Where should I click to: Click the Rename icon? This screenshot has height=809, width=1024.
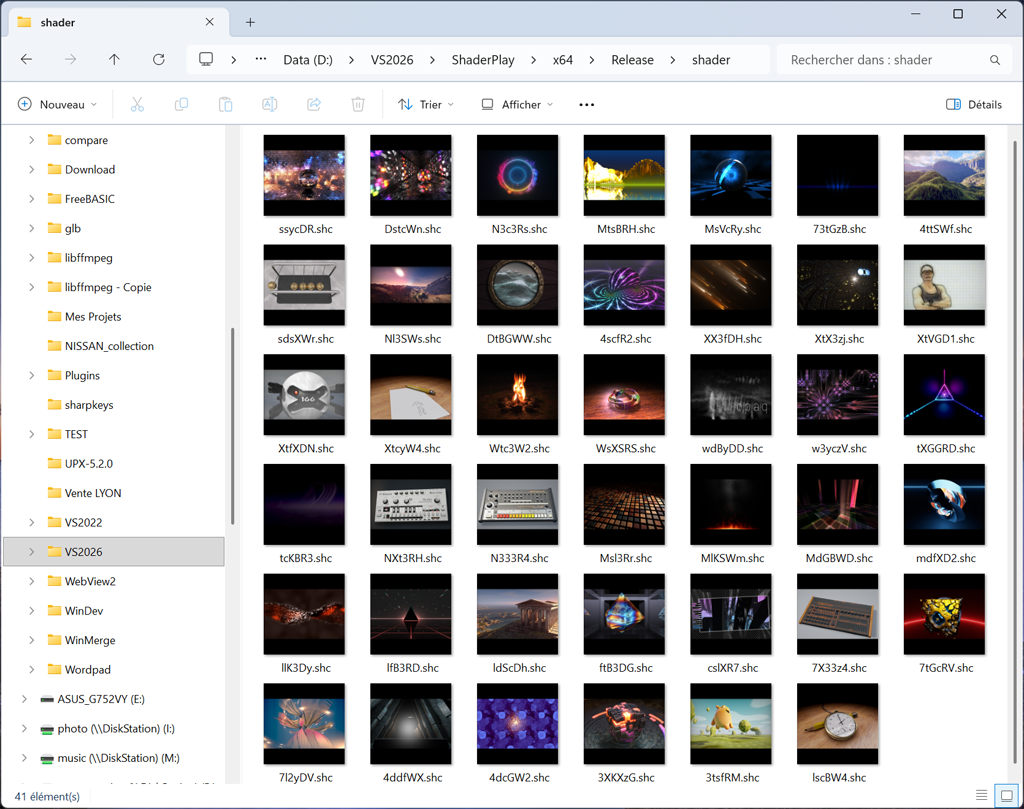(x=270, y=104)
